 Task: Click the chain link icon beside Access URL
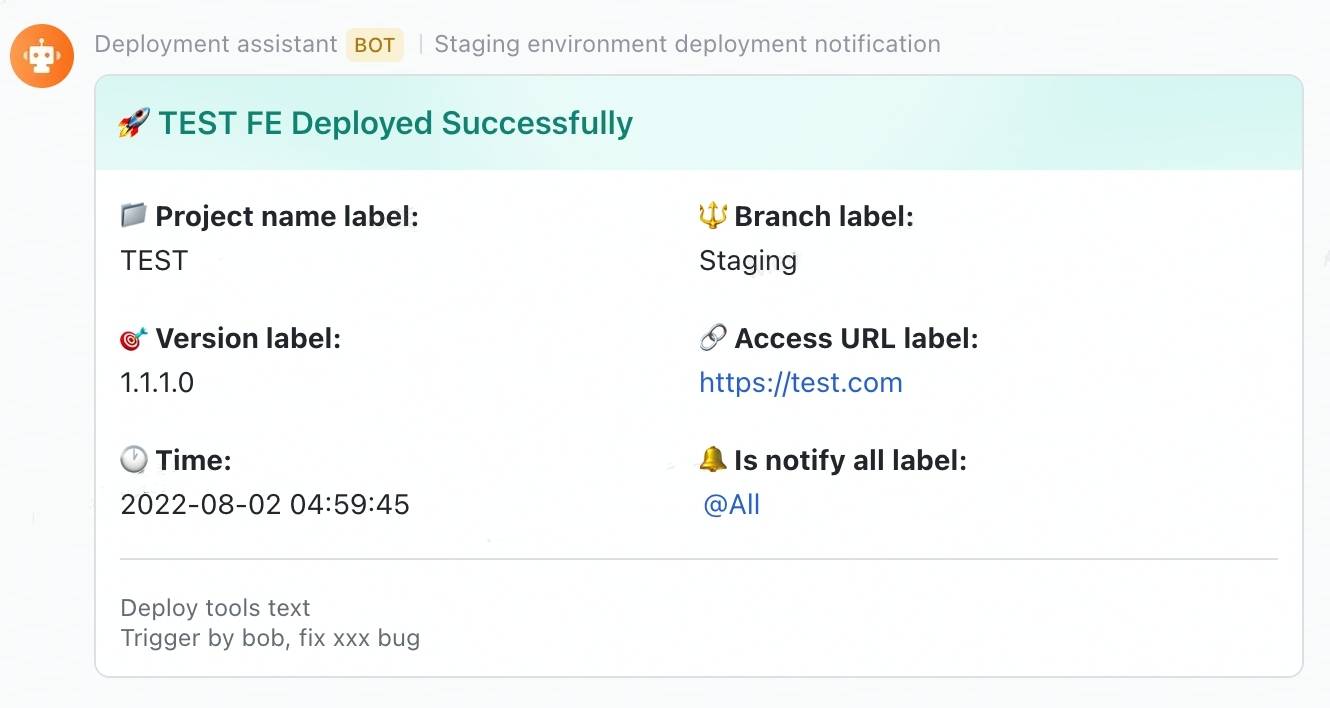712,339
